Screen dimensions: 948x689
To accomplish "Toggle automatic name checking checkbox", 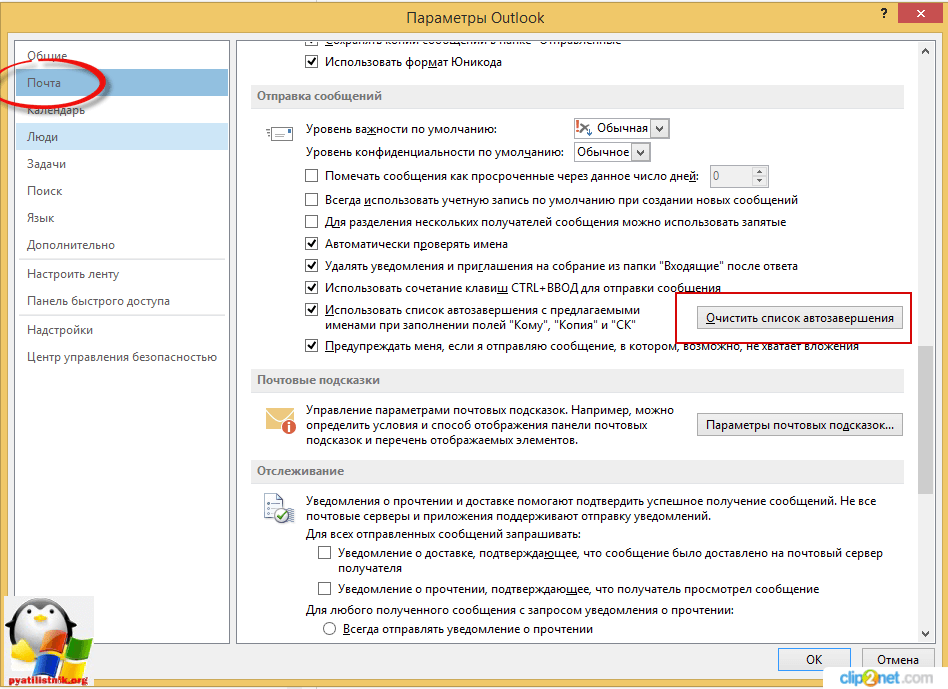I will [311, 244].
